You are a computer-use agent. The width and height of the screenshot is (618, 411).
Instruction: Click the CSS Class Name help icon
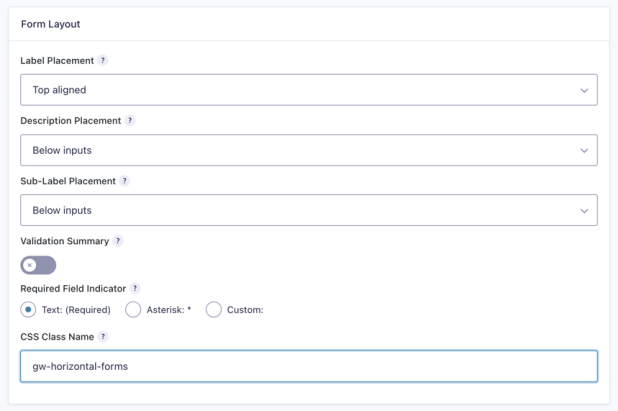click(103, 337)
